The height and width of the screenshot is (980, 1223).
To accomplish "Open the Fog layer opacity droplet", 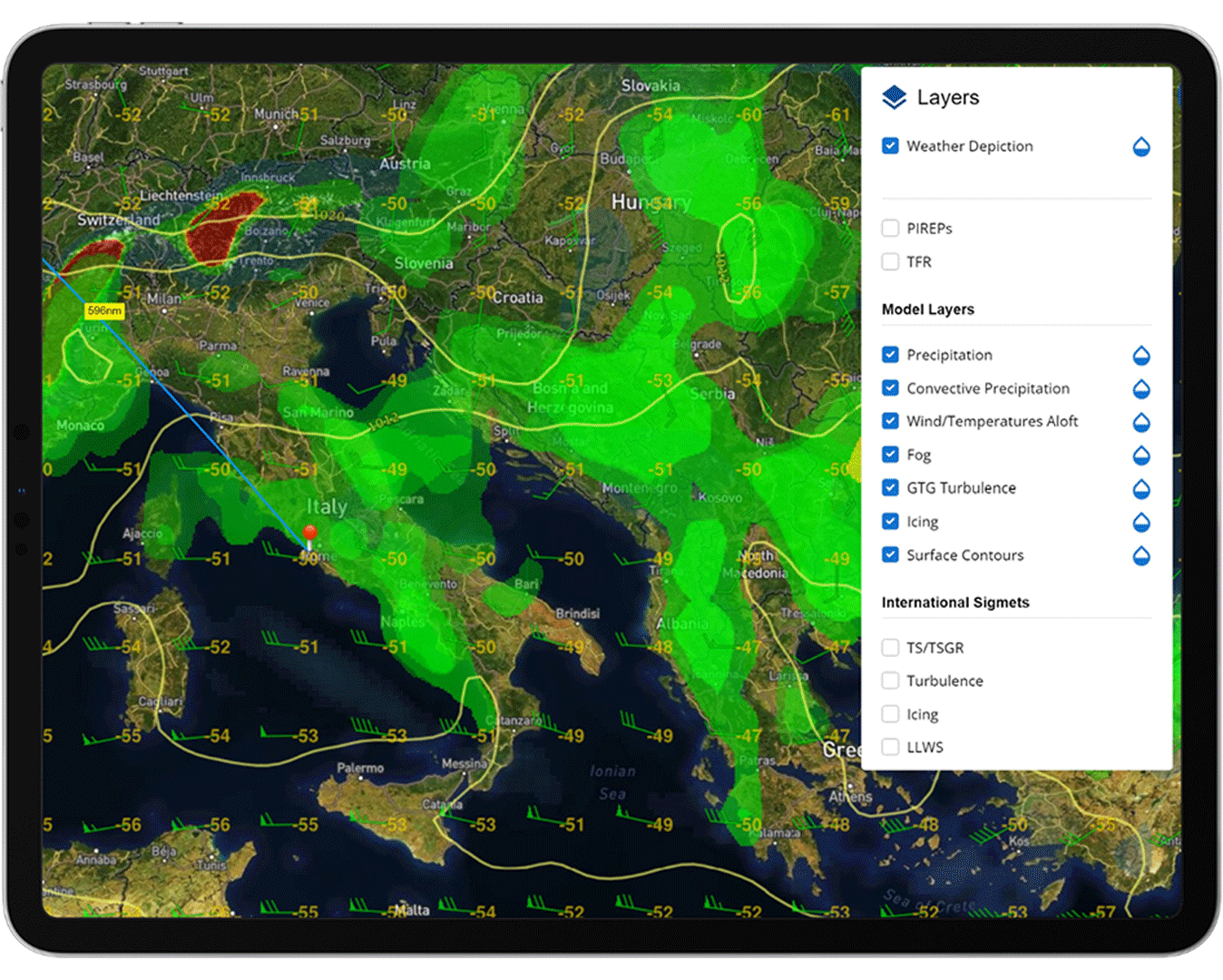I will point(1140,455).
